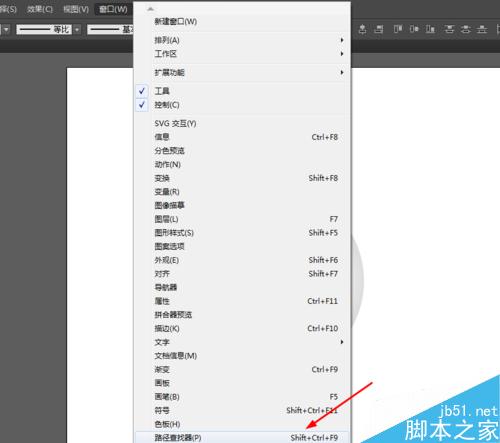The height and width of the screenshot is (443, 500).
Task: Open the 动作(N) panel
Action: pos(242,164)
